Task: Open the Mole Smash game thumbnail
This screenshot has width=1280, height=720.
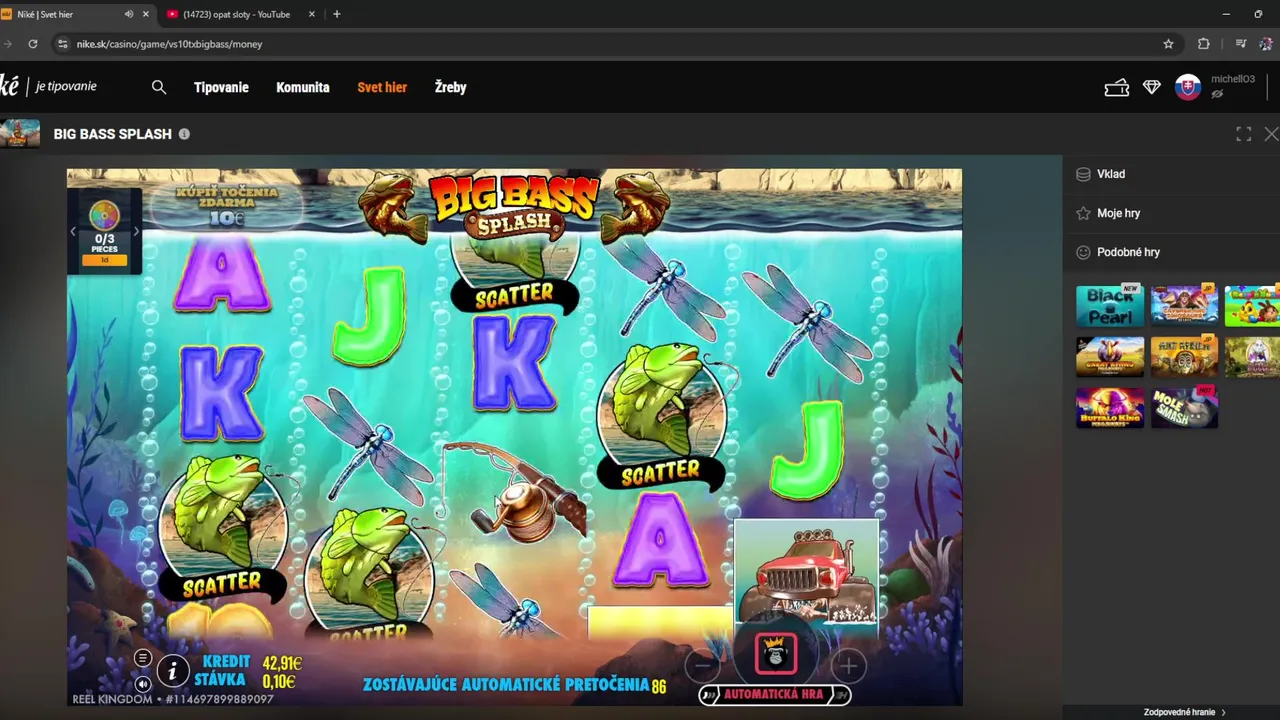Action: [1185, 407]
